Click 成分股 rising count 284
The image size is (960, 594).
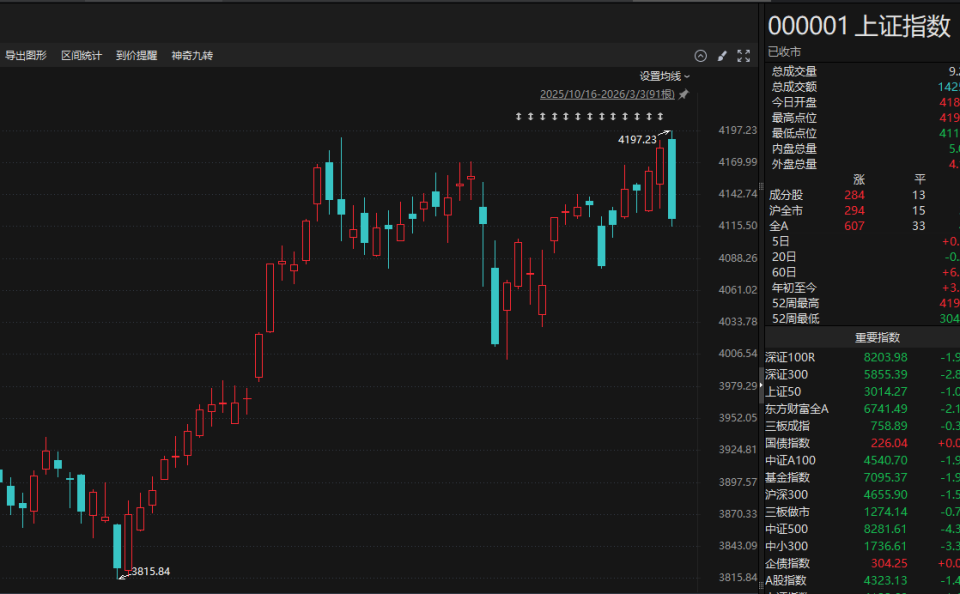854,195
